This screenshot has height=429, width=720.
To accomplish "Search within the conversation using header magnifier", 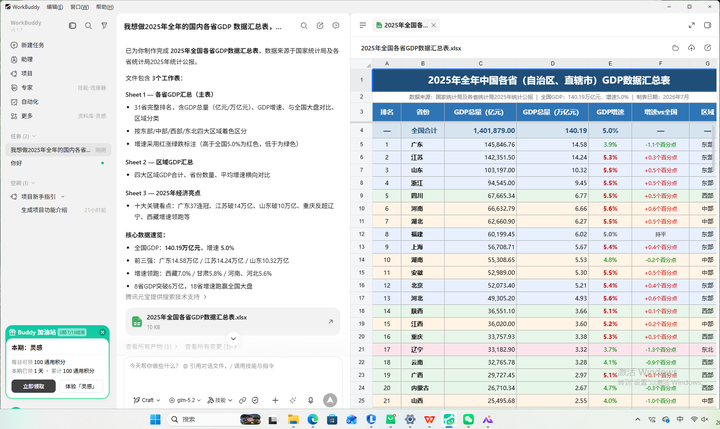I will [304, 26].
